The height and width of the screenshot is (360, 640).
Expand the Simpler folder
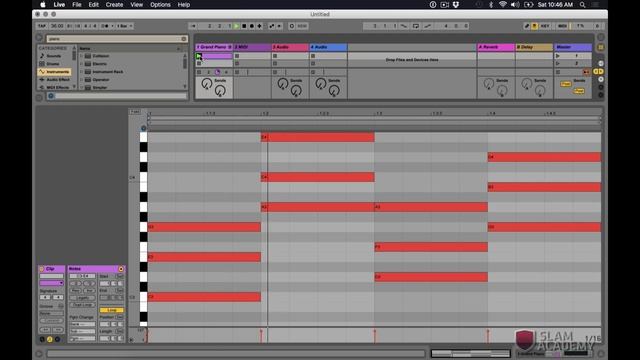coord(82,87)
